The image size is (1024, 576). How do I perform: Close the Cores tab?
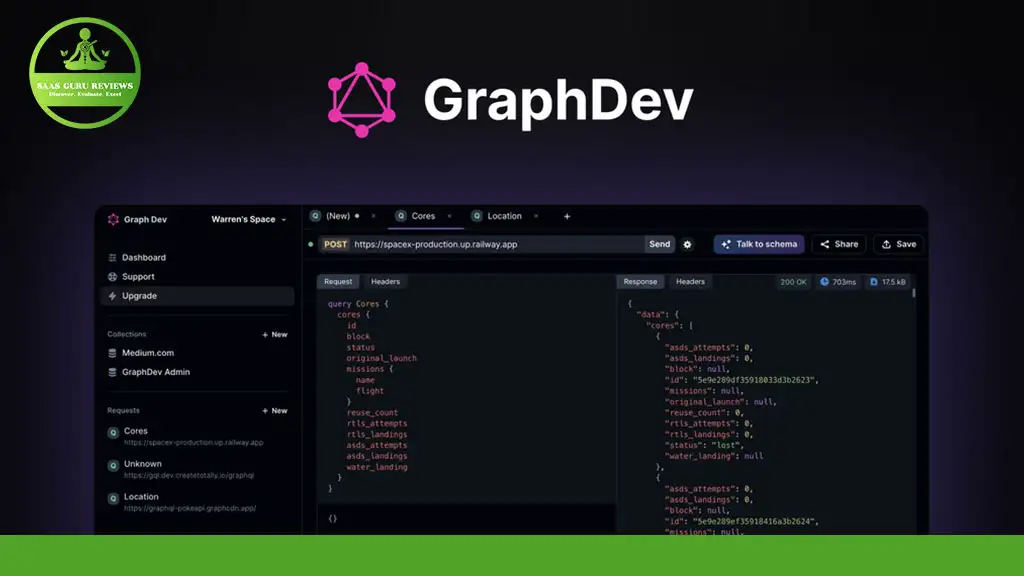pos(449,216)
